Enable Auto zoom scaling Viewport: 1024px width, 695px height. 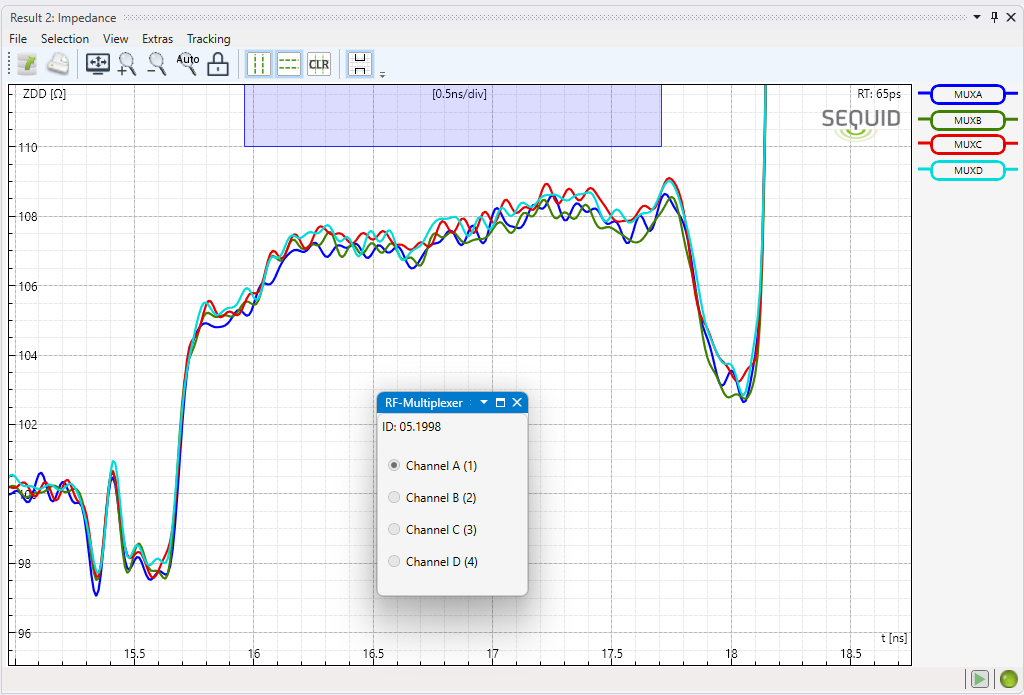188,63
